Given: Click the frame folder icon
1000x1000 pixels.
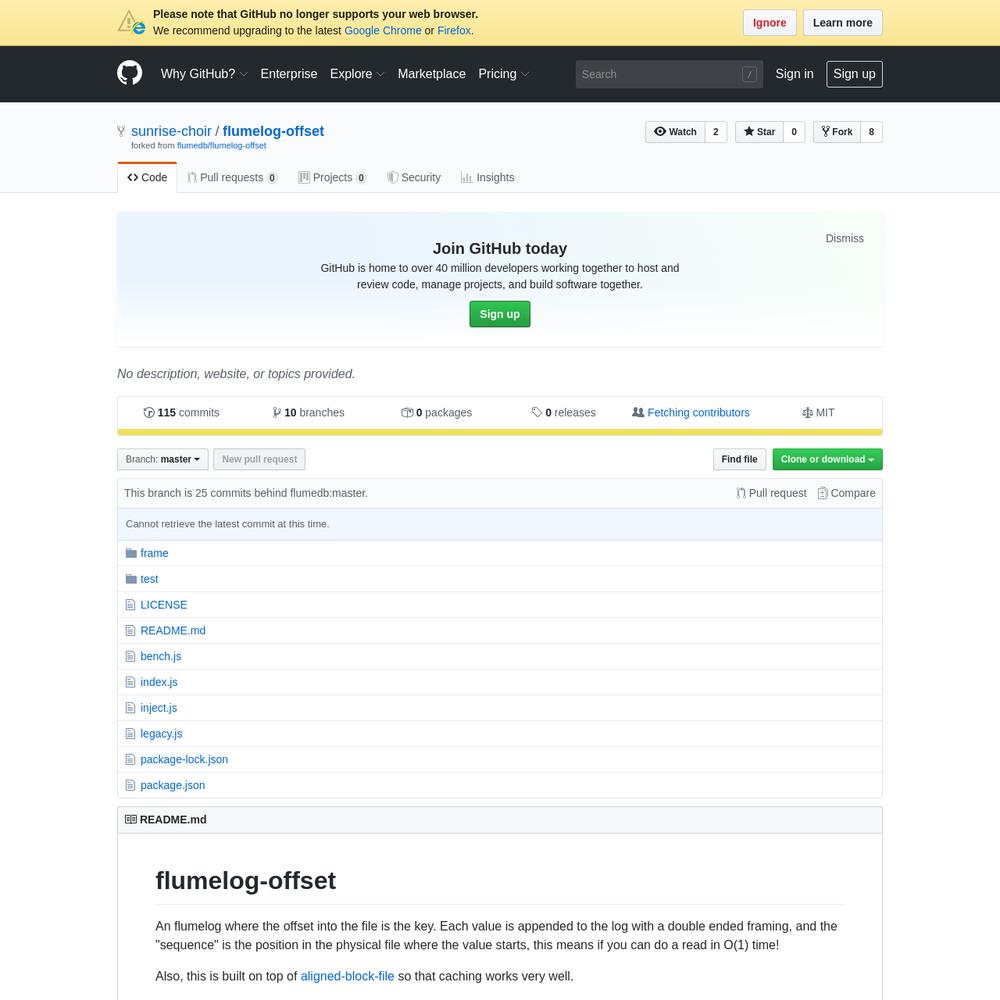Looking at the screenshot, I should click(131, 553).
